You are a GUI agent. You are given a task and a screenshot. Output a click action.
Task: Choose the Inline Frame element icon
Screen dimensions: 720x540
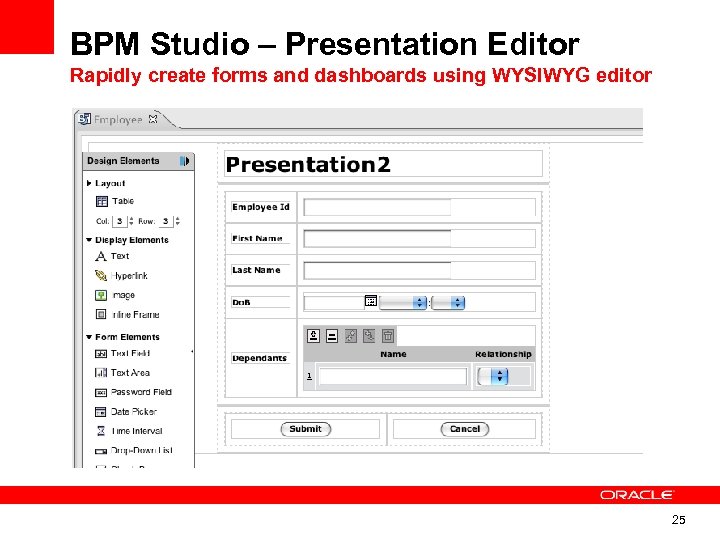[x=101, y=315]
